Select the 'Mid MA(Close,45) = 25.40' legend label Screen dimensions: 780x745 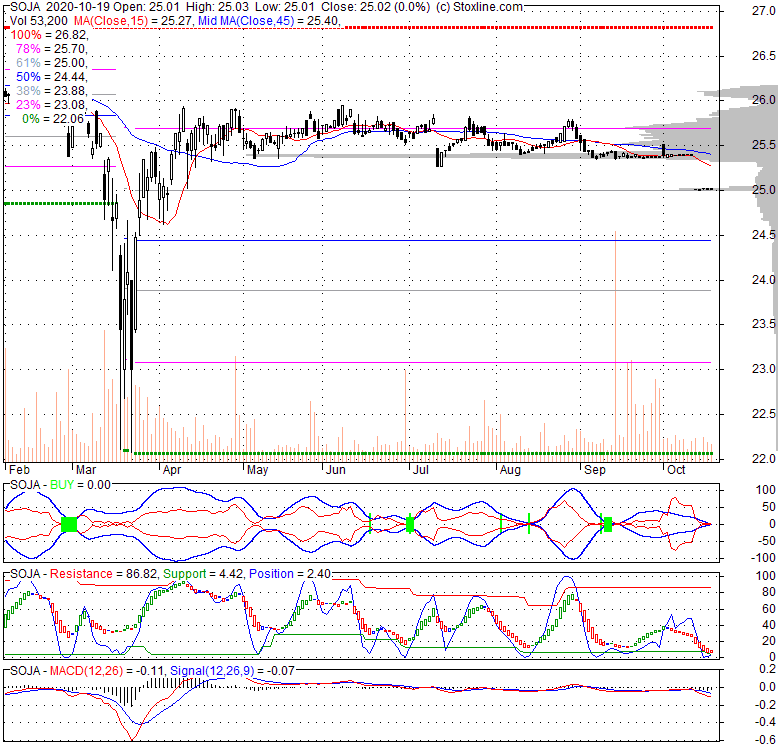[269, 21]
